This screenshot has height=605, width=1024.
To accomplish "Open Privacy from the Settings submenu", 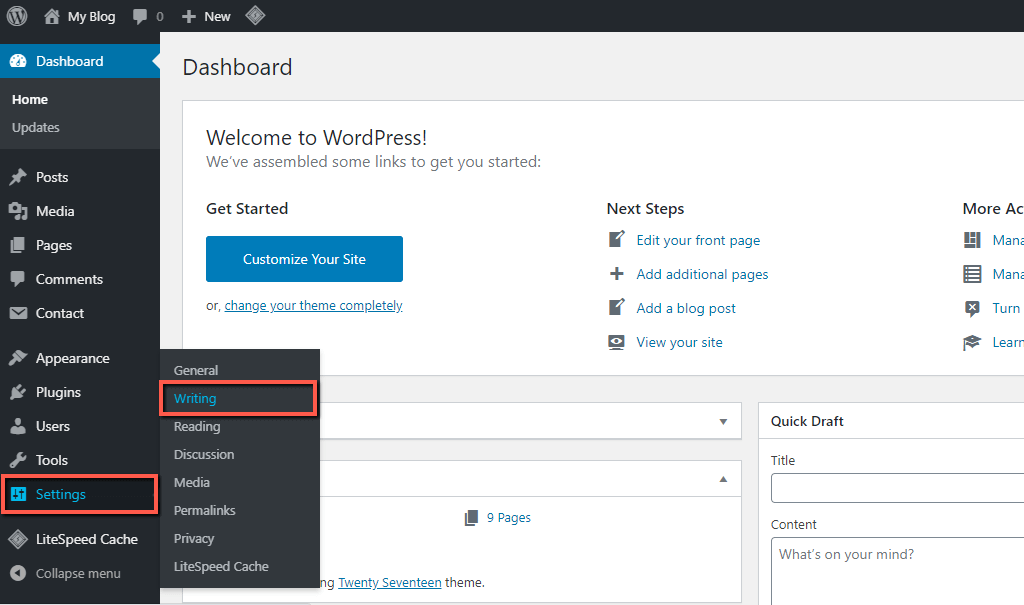I will pyautogui.click(x=192, y=538).
